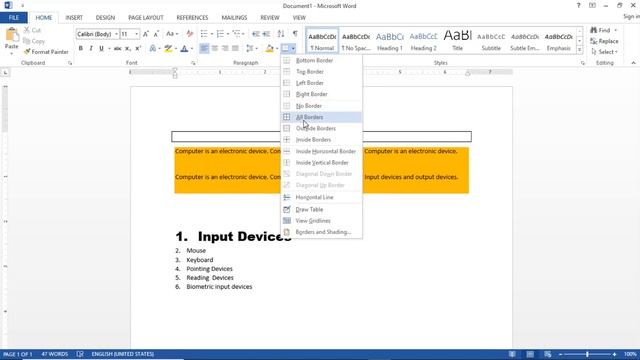
Task: Apply the text highlight color
Action: (168, 49)
